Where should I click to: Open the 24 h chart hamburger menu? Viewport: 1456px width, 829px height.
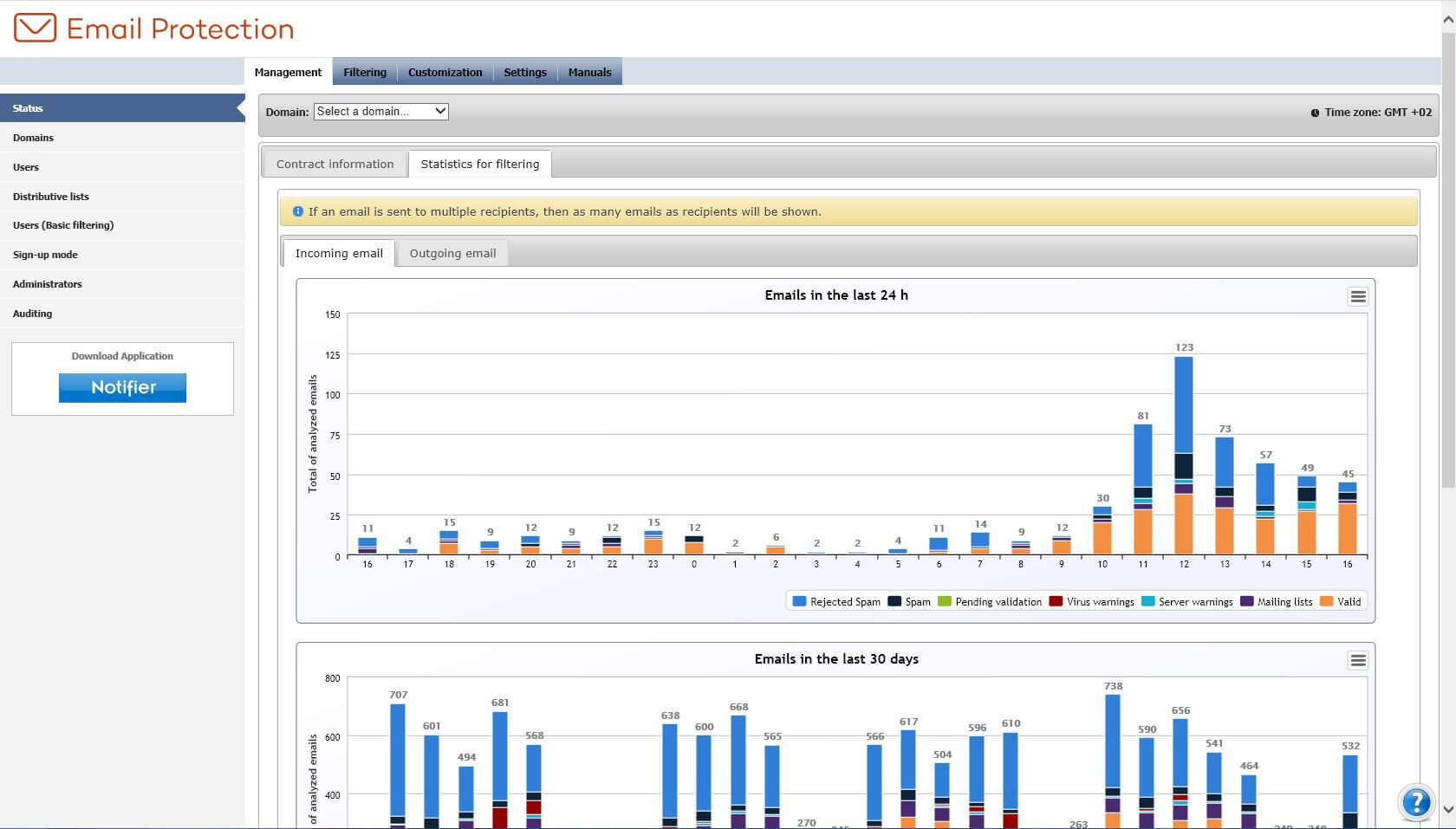[x=1357, y=296]
